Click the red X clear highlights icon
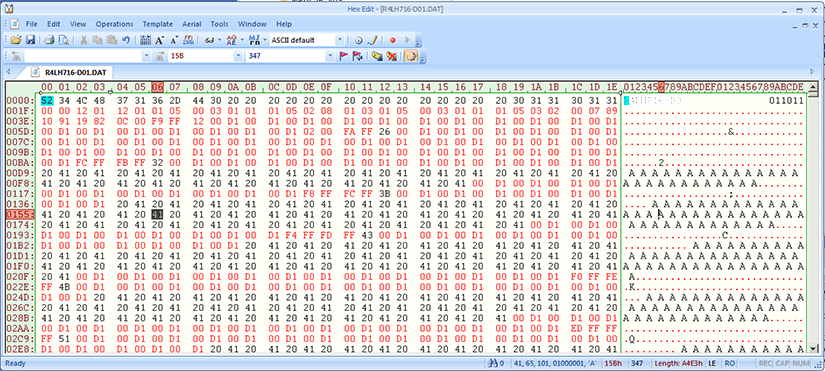The height and width of the screenshot is (371, 825). pos(391,56)
